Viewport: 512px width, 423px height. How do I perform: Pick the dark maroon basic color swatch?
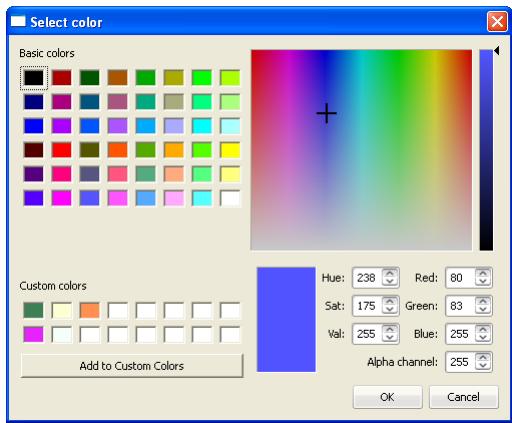coord(34,150)
